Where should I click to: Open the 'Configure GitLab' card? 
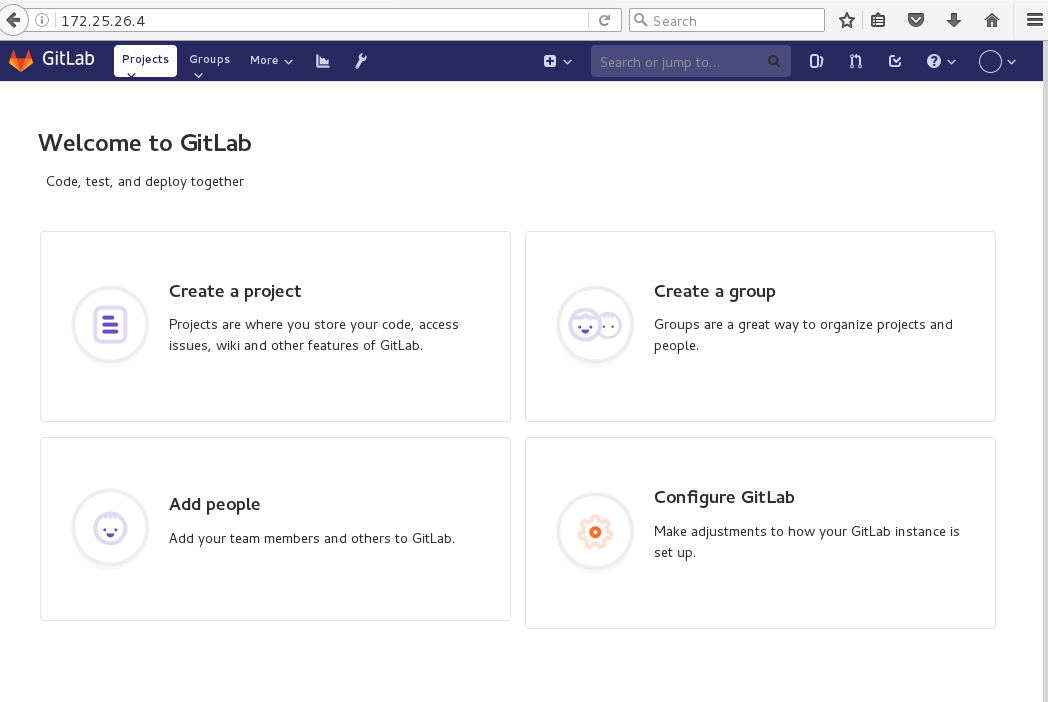pyautogui.click(x=761, y=533)
